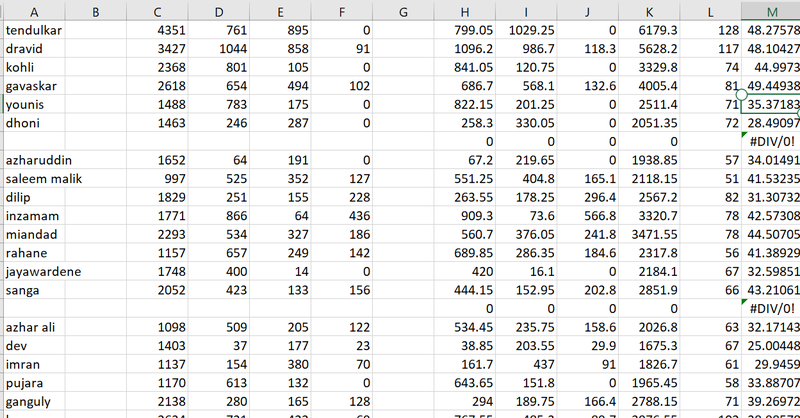
Task: Click the #DIV/0! error cell below sanga
Action: 771,309
